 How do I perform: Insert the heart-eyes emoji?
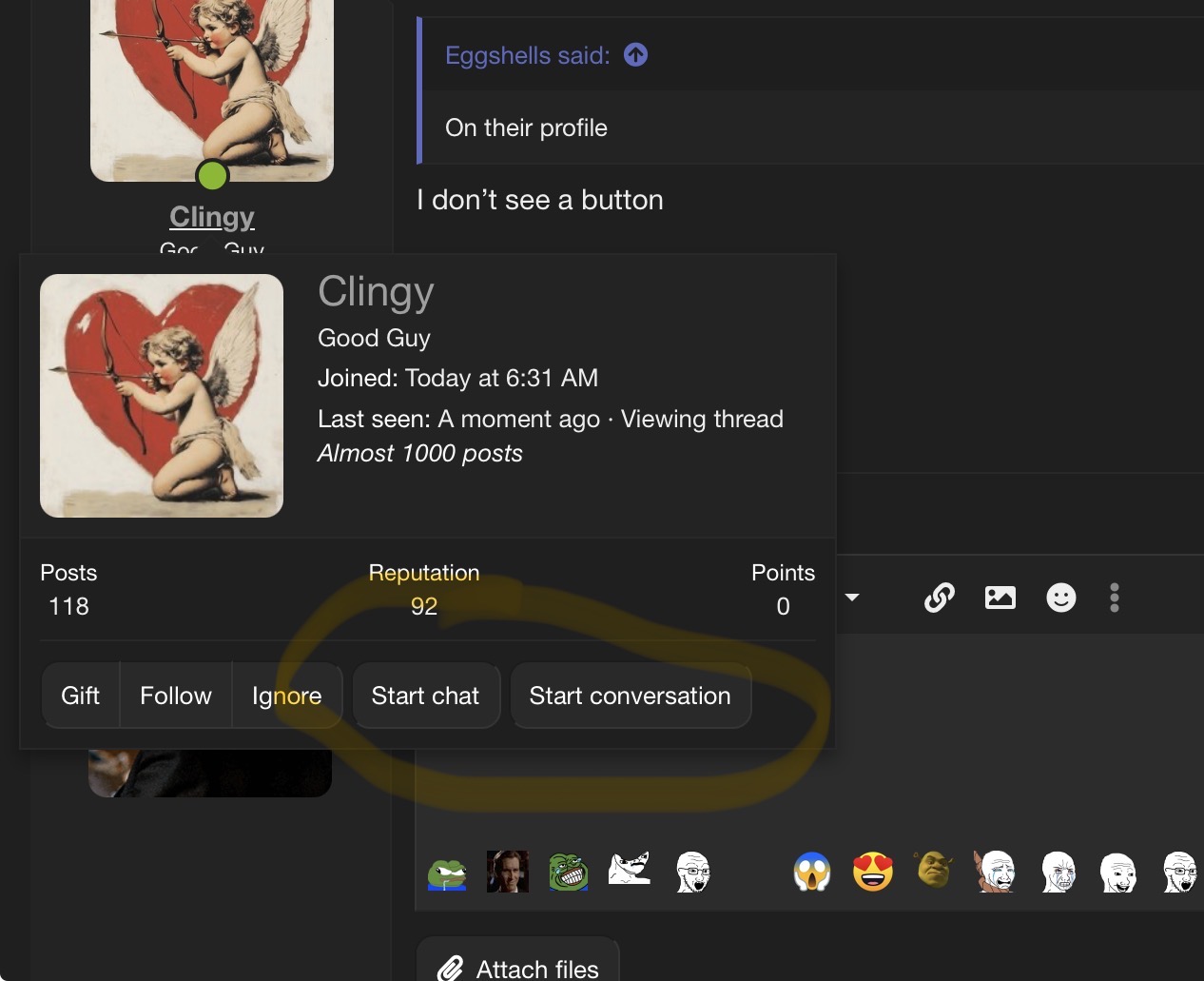click(872, 872)
